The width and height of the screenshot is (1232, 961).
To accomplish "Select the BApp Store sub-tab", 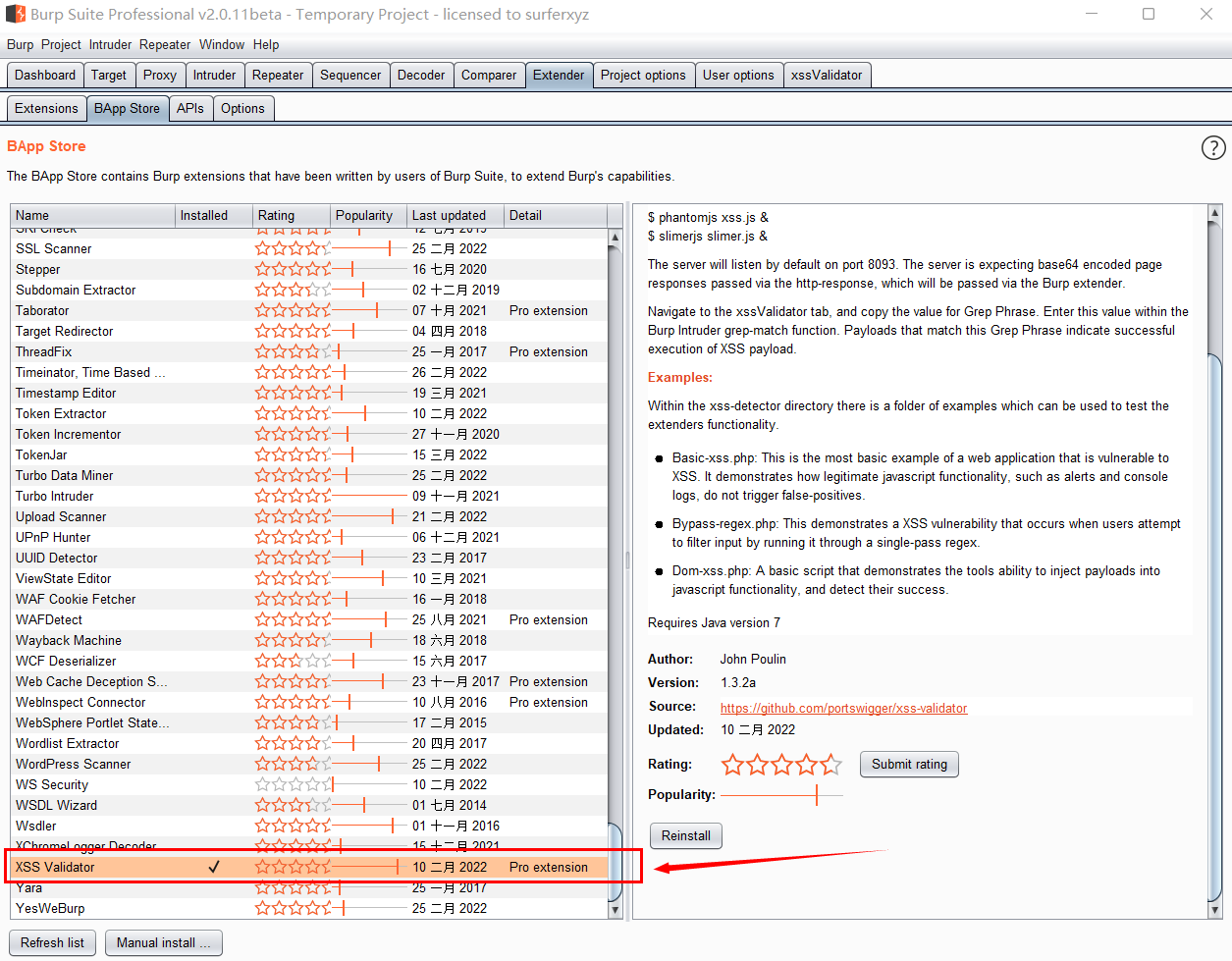I will pyautogui.click(x=127, y=108).
